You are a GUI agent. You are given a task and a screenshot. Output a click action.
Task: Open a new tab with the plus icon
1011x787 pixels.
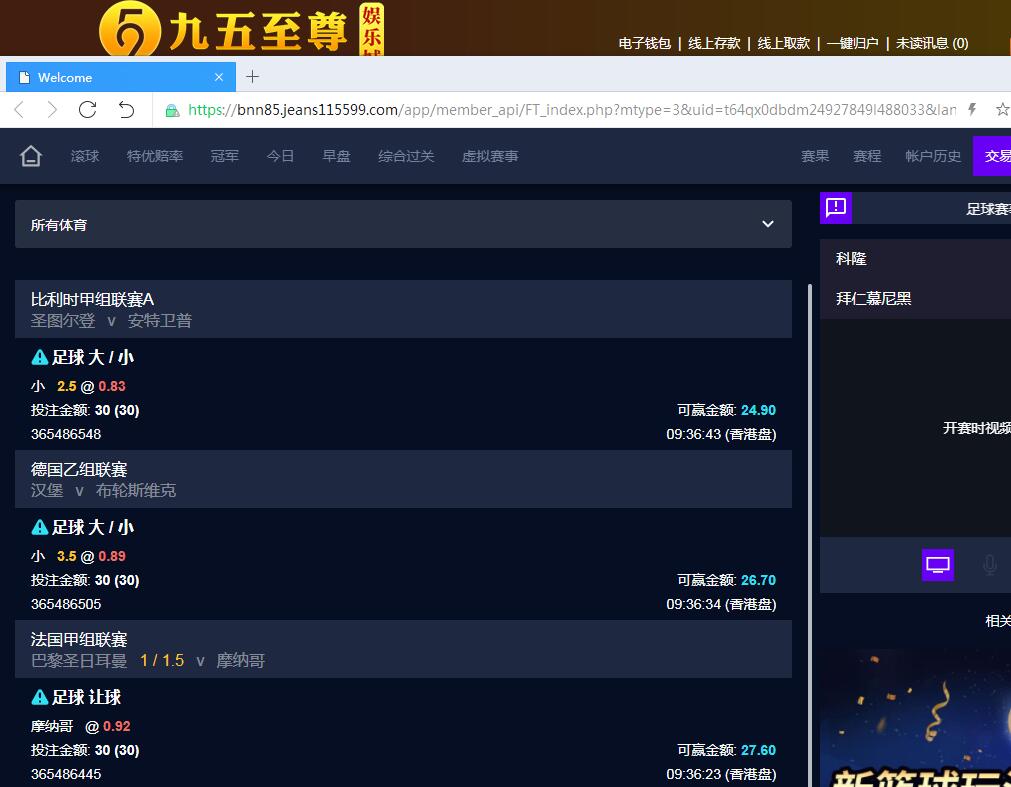click(252, 77)
